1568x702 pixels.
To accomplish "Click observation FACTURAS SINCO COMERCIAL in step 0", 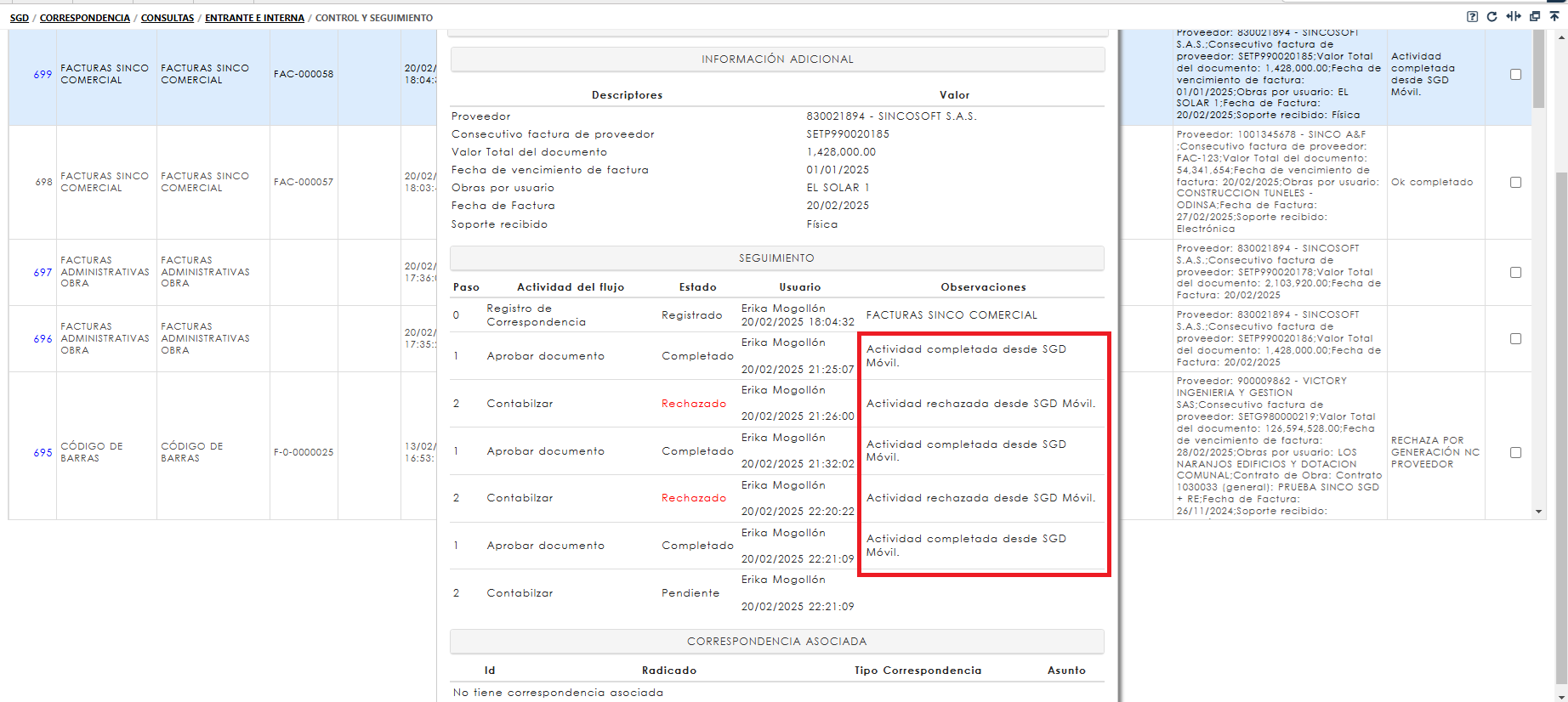I will (952, 315).
